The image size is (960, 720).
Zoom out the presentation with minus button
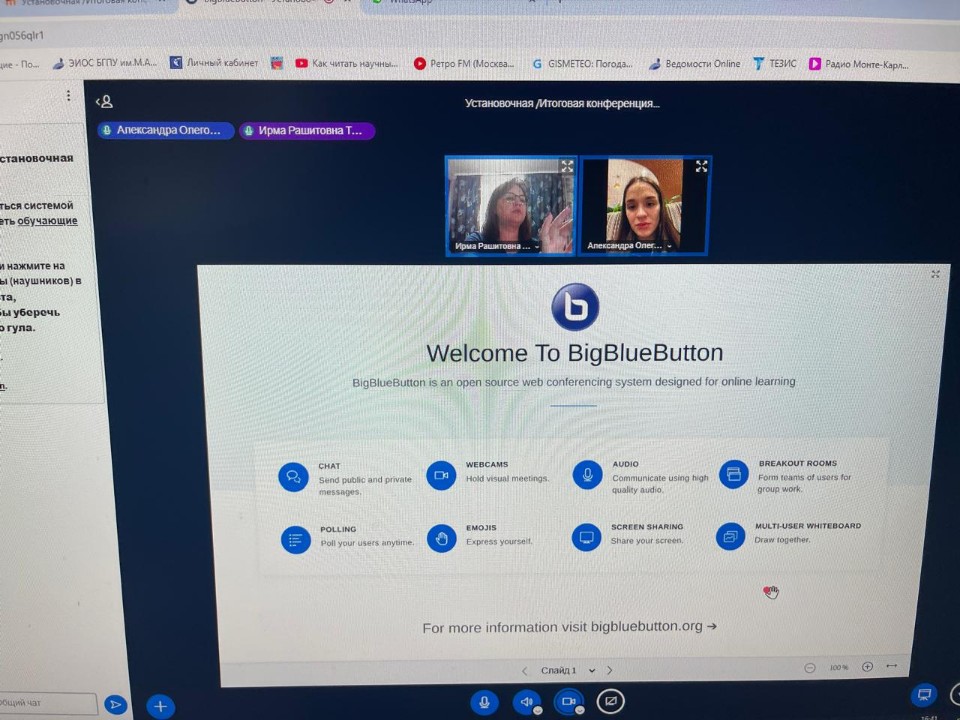point(809,667)
